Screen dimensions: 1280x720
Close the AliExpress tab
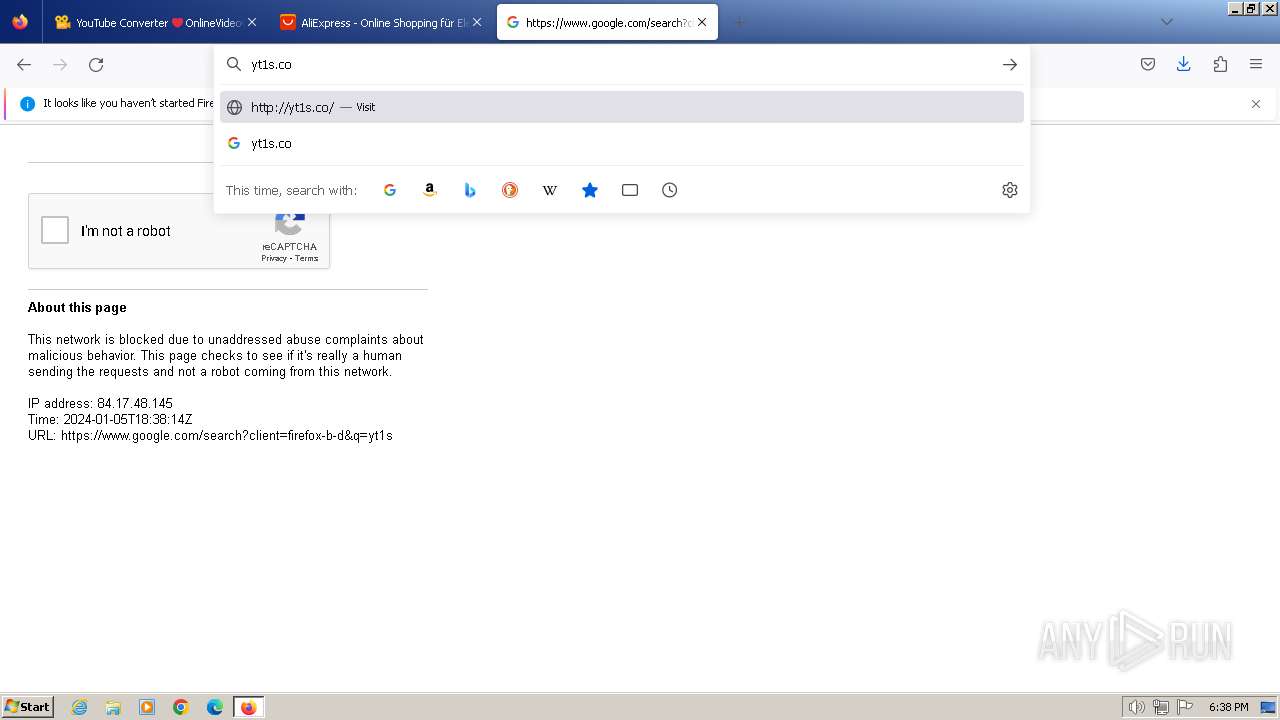pos(477,22)
